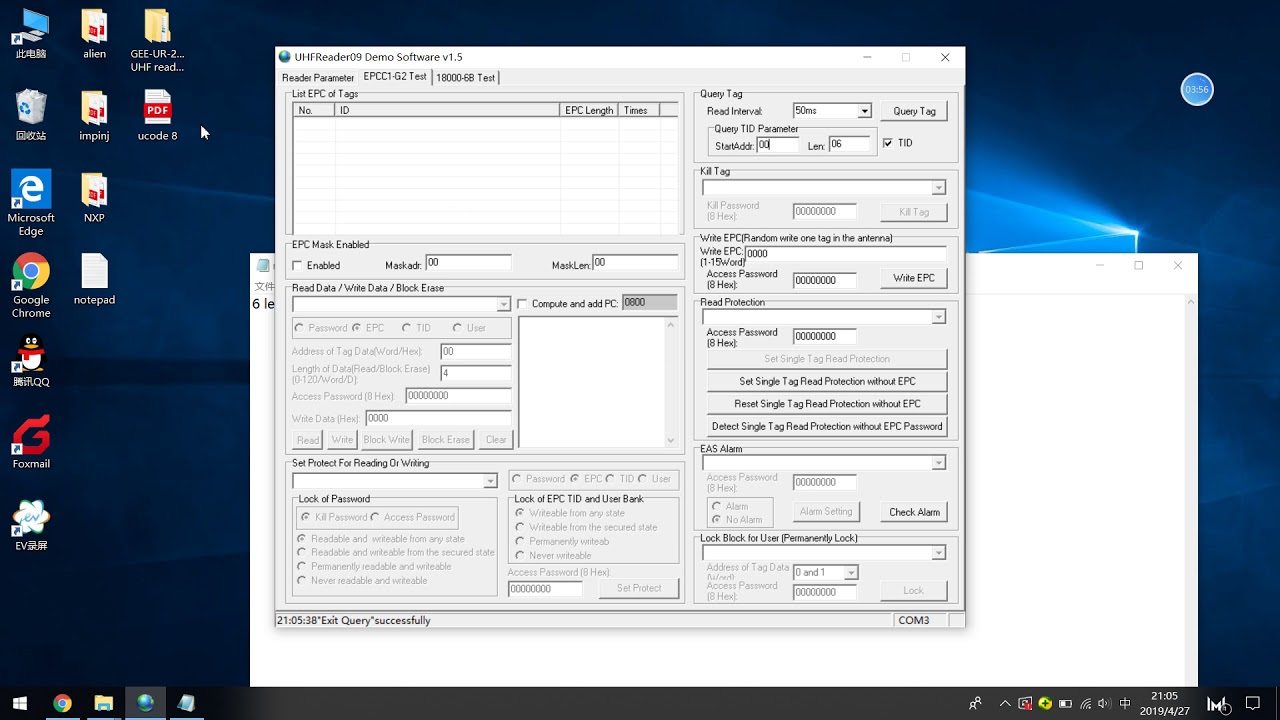The height and width of the screenshot is (720, 1280).
Task: Toggle the TID checkbox in Query Tag
Action: tap(888, 144)
